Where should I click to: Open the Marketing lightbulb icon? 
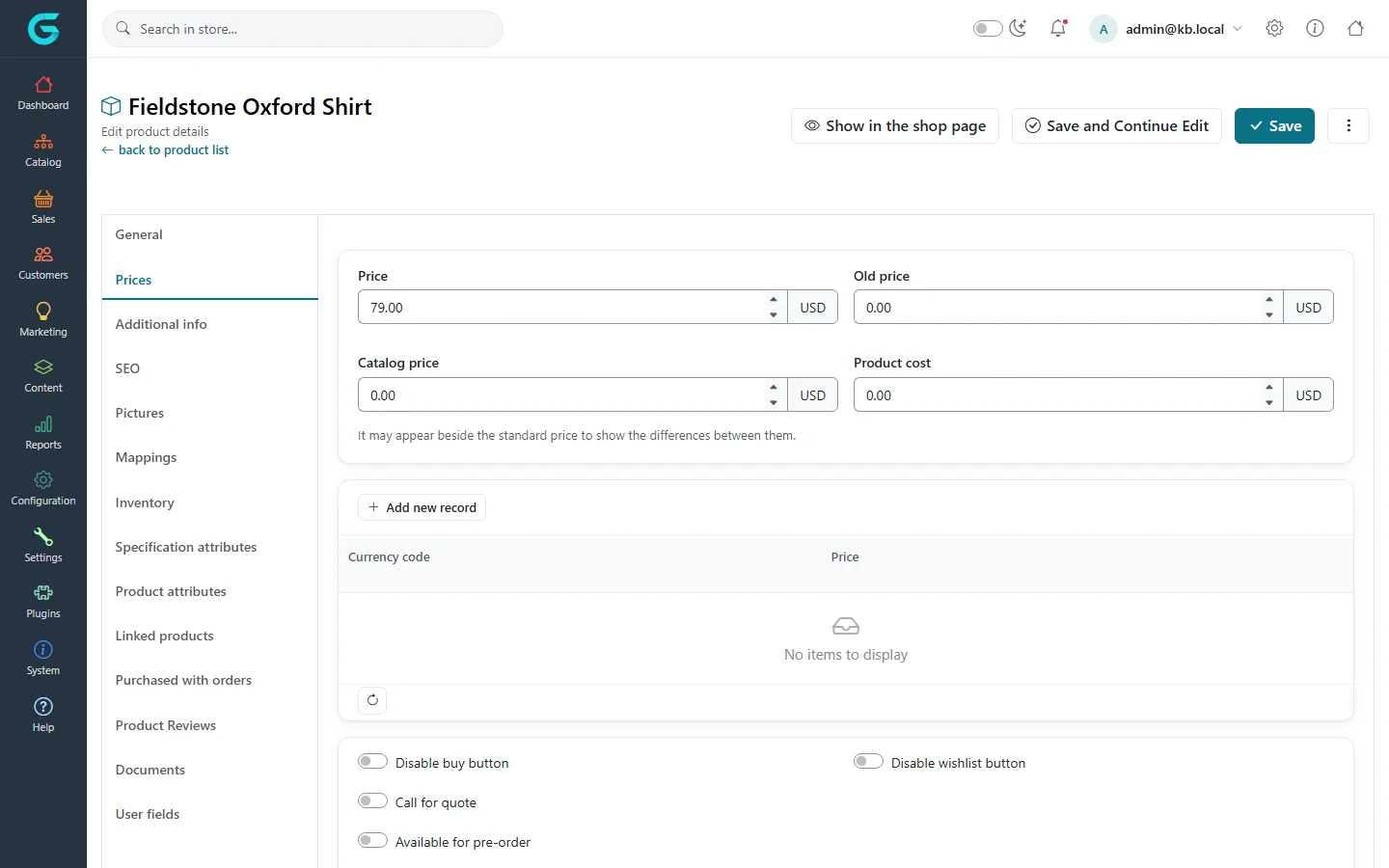(43, 312)
